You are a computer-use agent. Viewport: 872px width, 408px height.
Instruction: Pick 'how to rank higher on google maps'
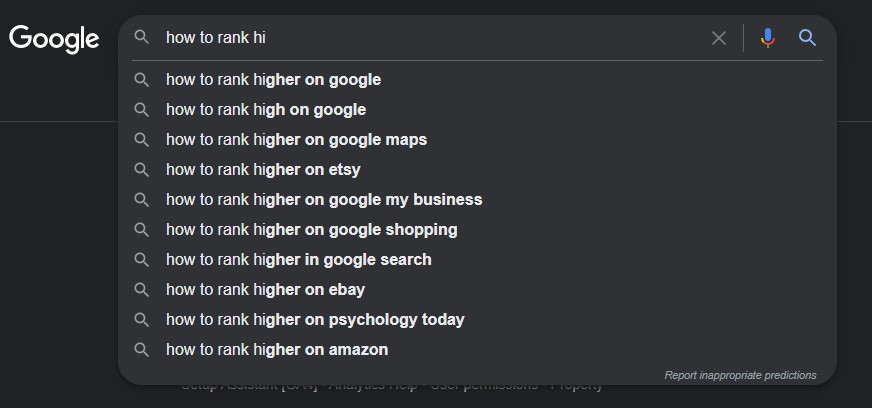click(x=296, y=139)
